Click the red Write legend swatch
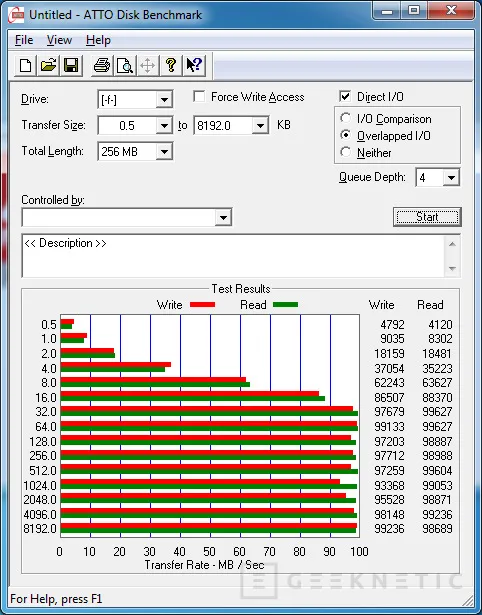 (202, 305)
